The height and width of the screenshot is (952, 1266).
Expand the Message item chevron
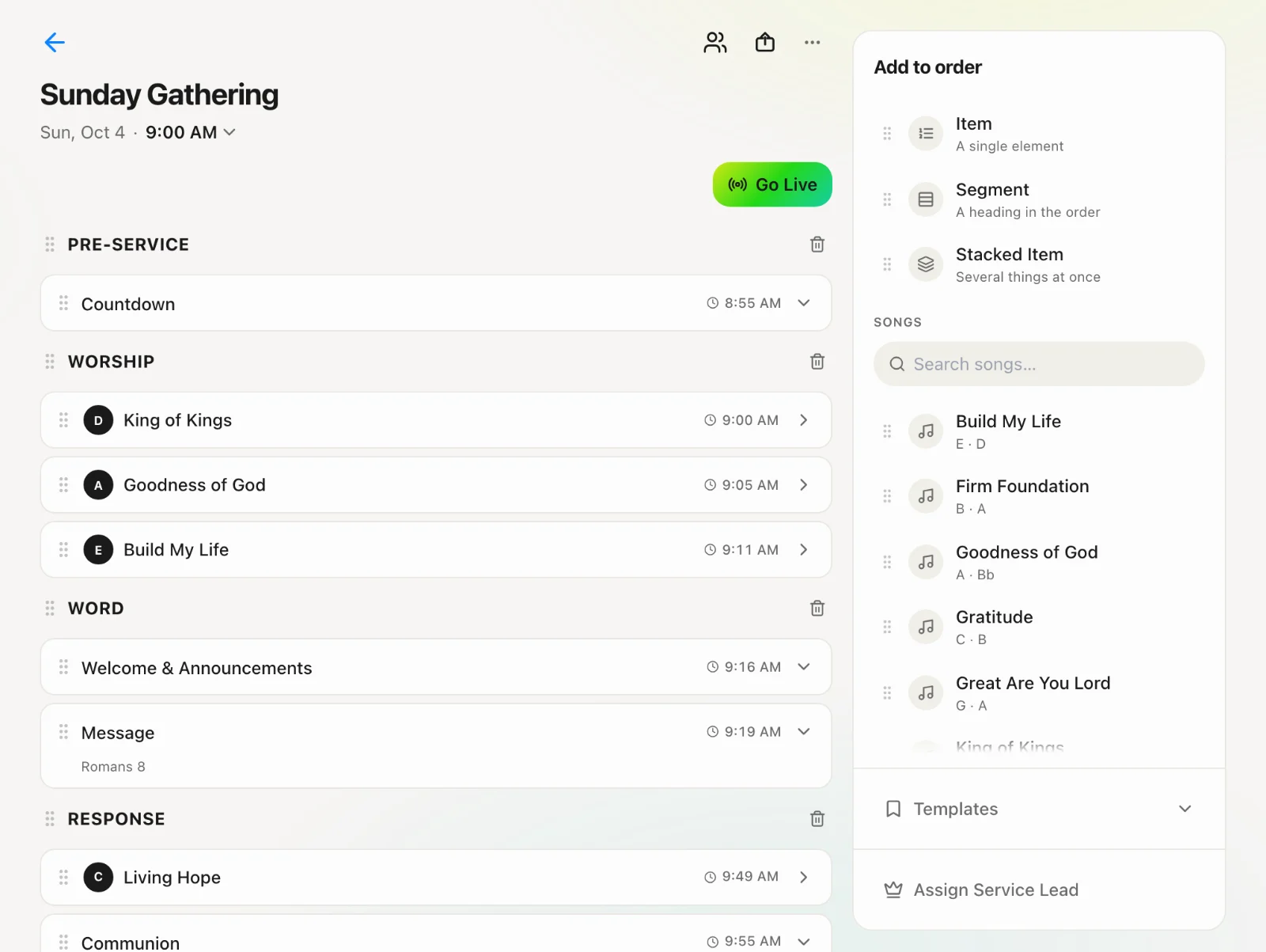(804, 732)
